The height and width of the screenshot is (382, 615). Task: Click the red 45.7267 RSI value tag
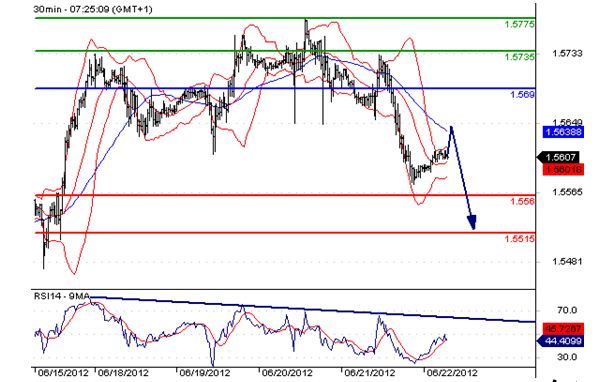[563, 328]
